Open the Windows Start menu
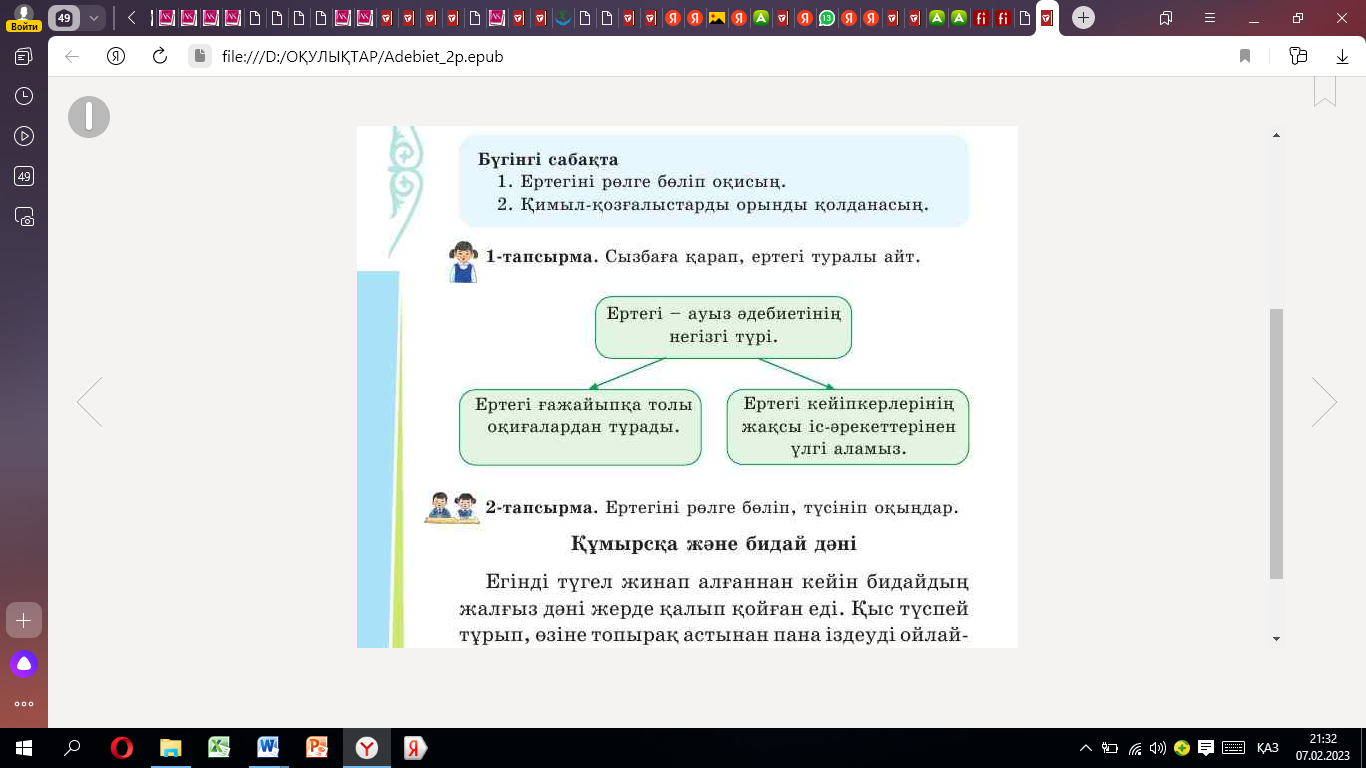 click(x=24, y=747)
